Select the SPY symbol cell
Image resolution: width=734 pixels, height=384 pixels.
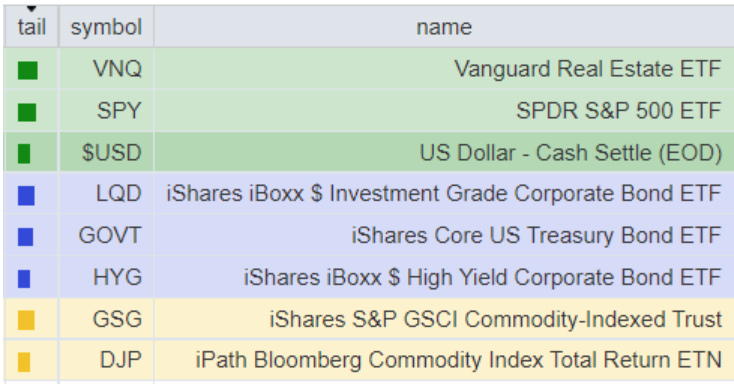tap(106, 111)
